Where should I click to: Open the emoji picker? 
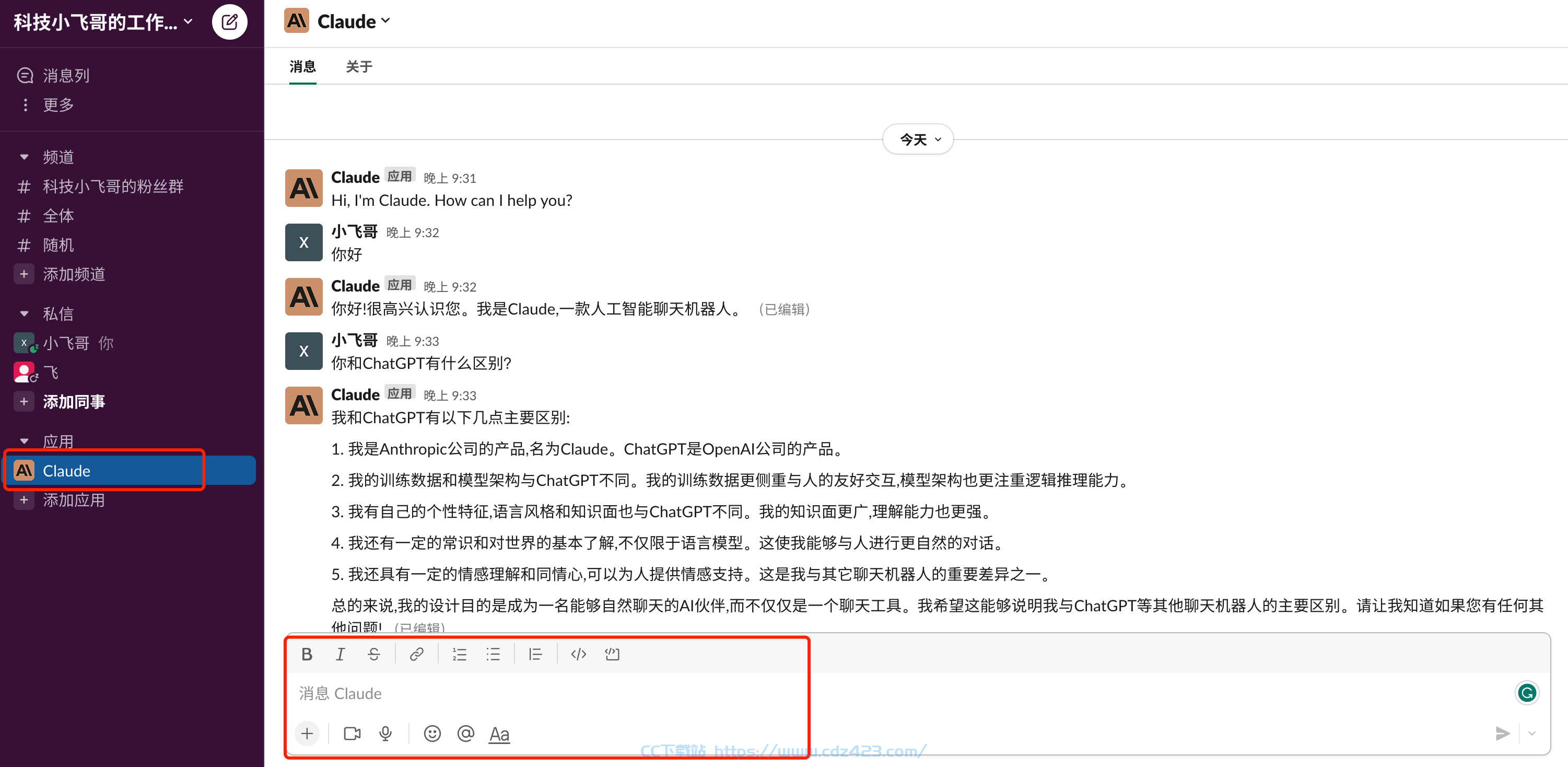click(432, 734)
